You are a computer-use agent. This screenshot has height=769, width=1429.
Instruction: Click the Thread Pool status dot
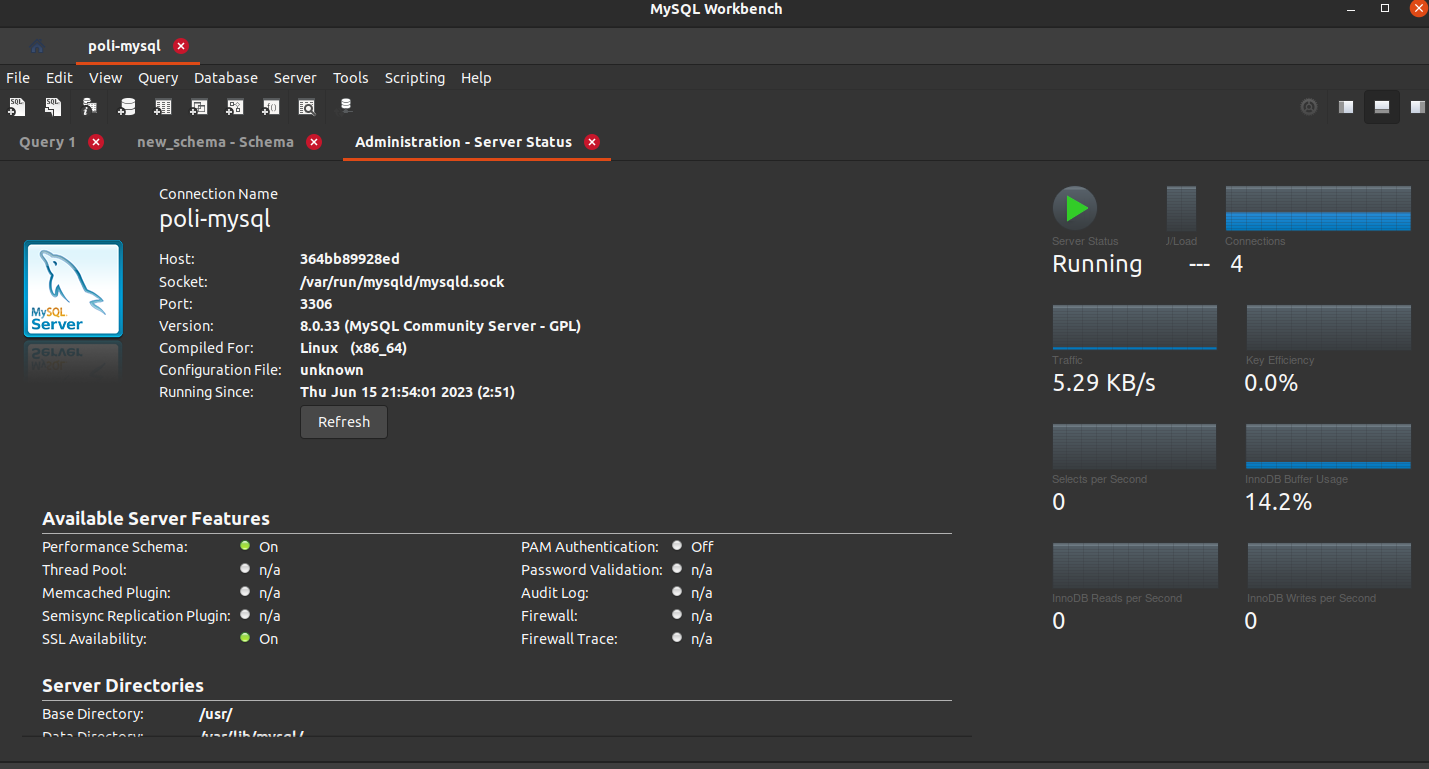coord(245,569)
